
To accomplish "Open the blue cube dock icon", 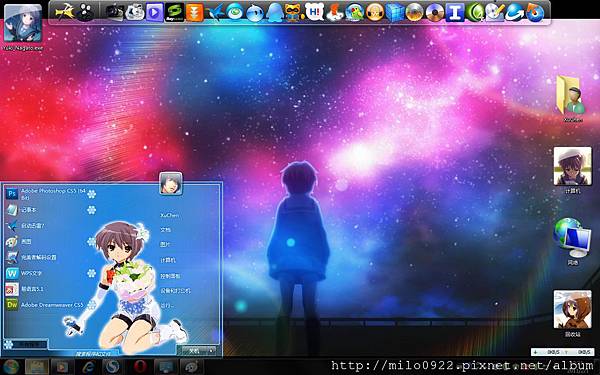I will coord(395,12).
